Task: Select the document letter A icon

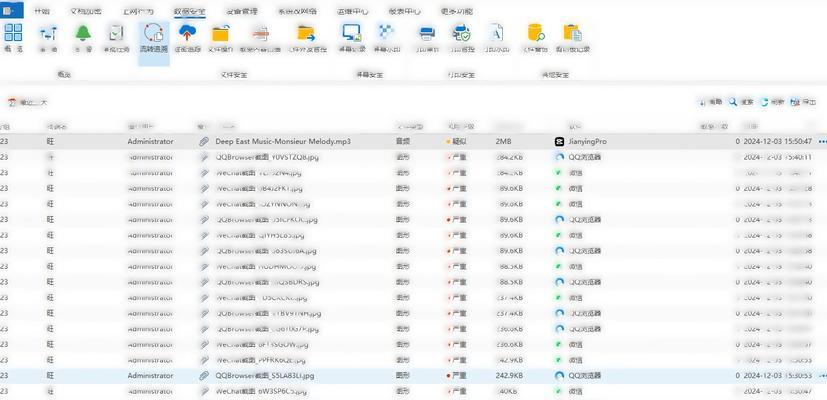Action: click(x=496, y=33)
